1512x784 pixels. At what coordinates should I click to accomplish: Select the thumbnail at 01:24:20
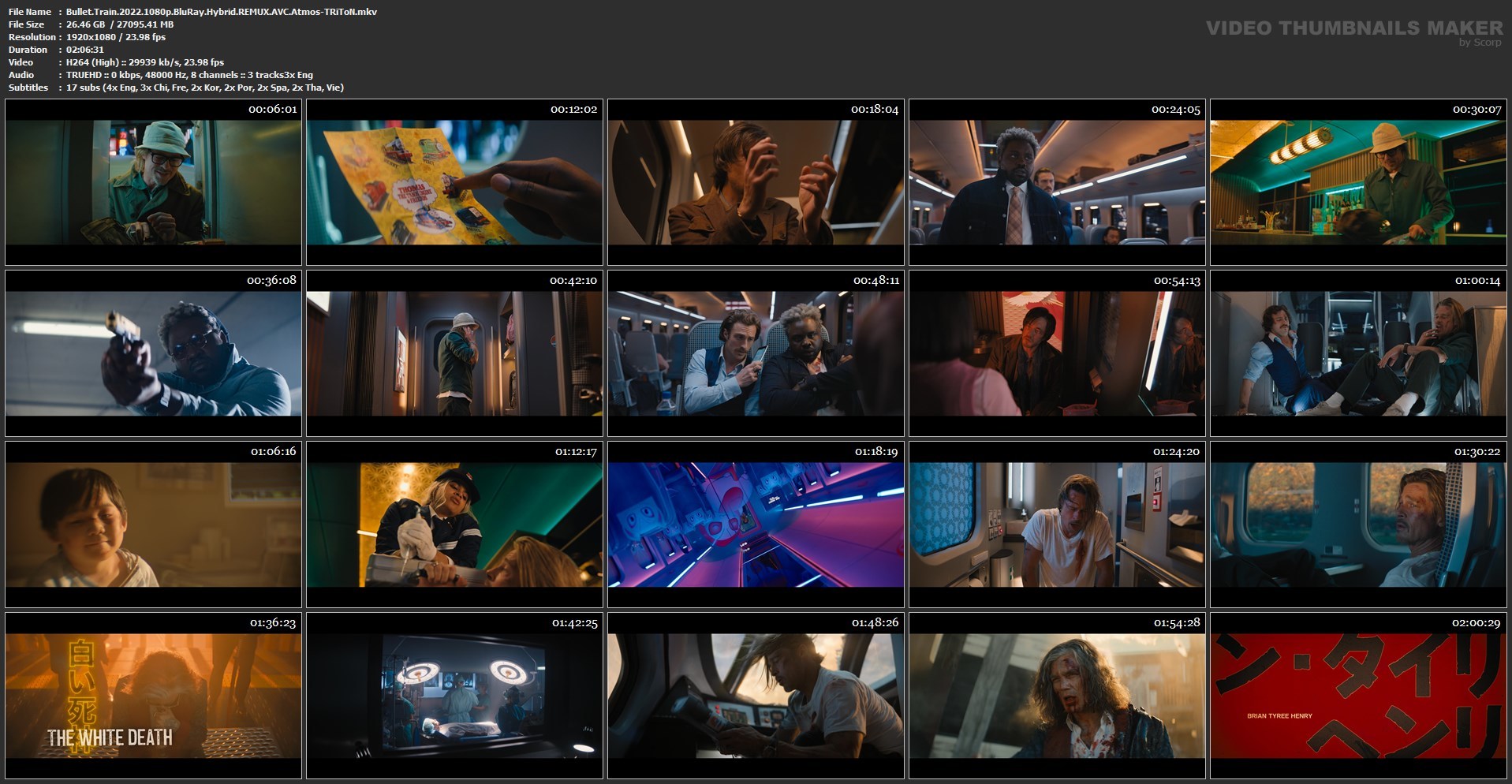[1057, 525]
